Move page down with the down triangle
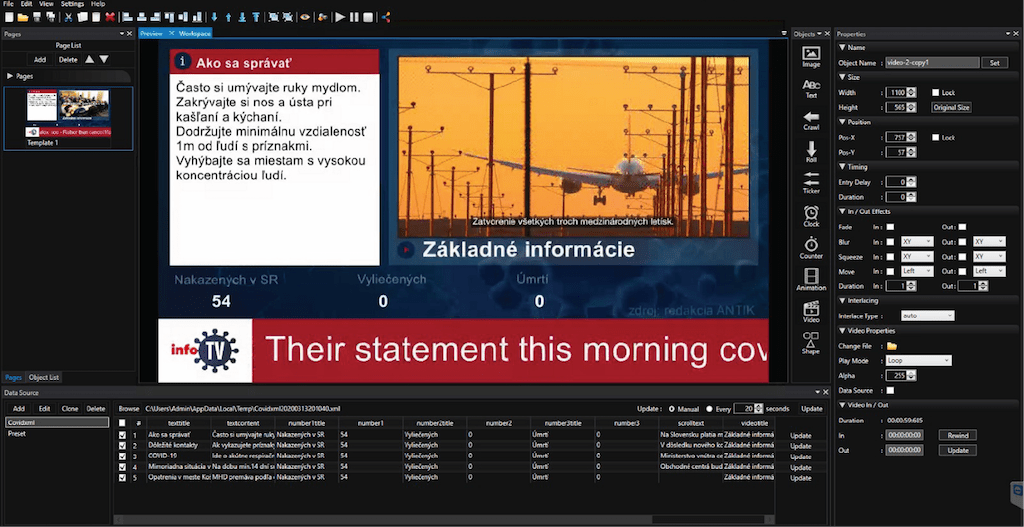The height and width of the screenshot is (527, 1024). coord(104,59)
